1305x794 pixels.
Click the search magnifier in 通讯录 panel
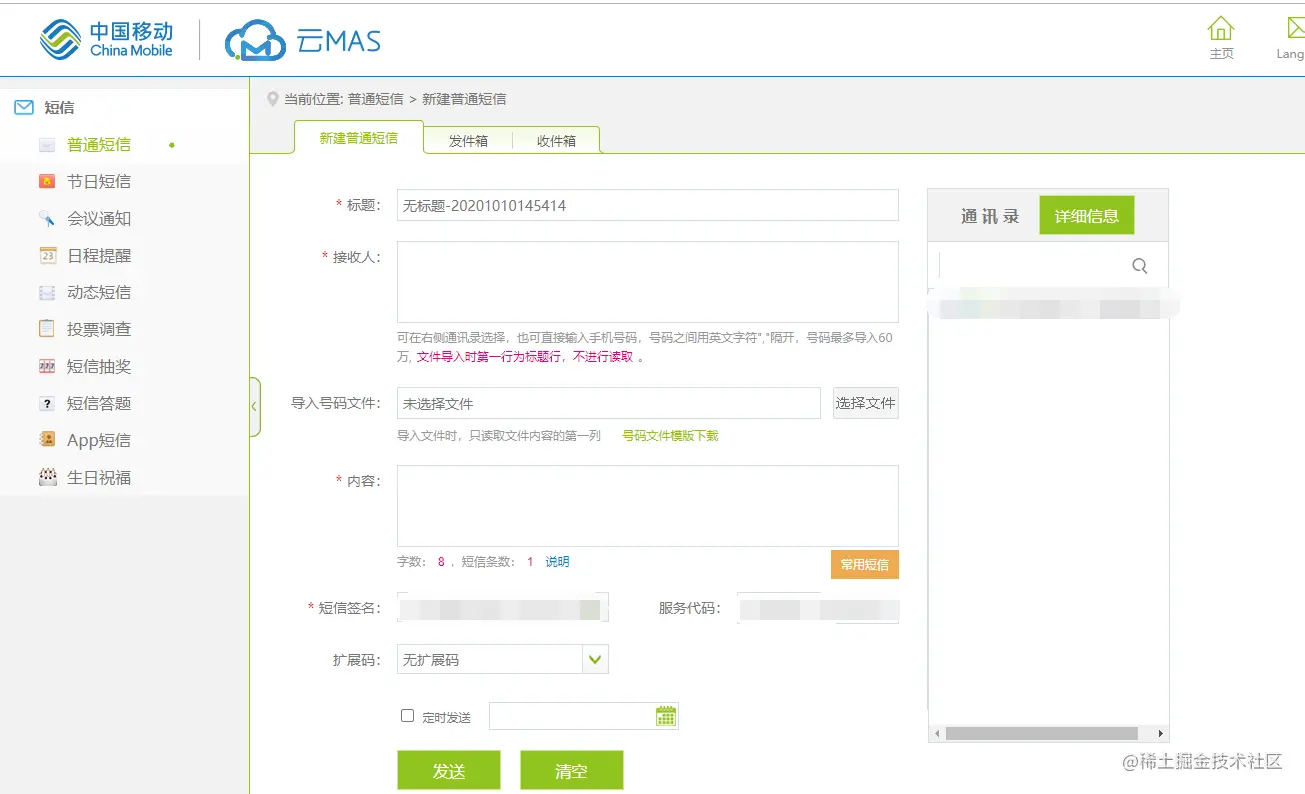point(1139,266)
